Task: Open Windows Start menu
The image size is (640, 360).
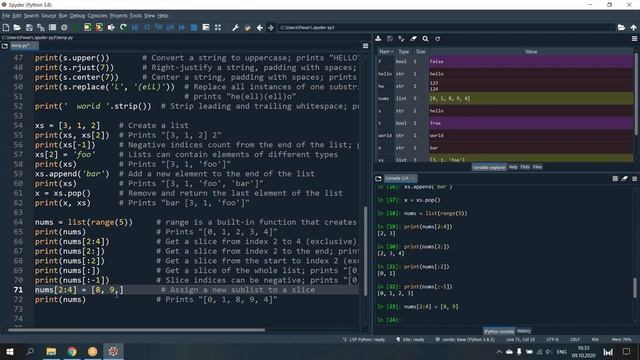Action: pos(10,351)
